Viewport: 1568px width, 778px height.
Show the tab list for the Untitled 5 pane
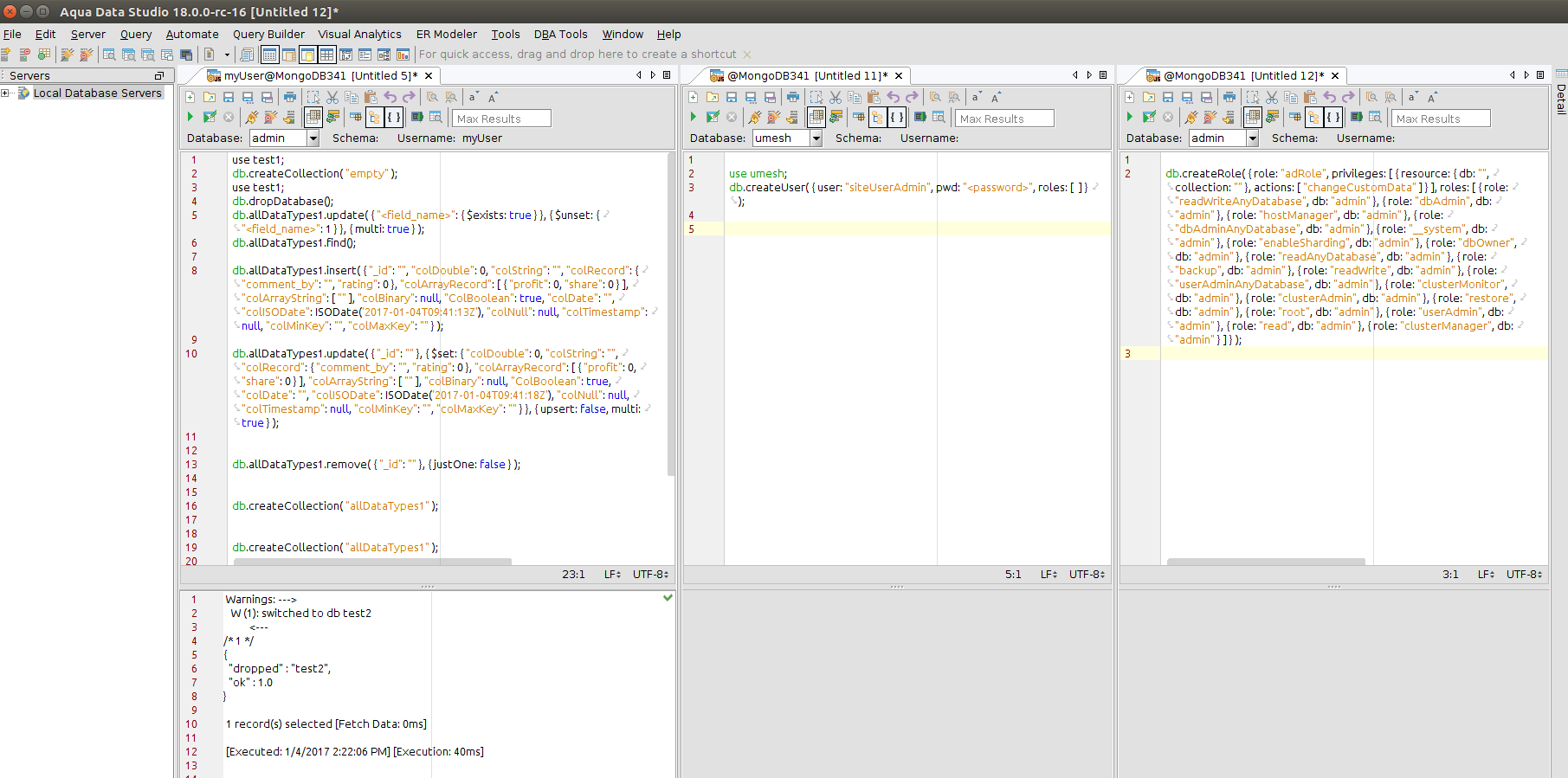667,75
